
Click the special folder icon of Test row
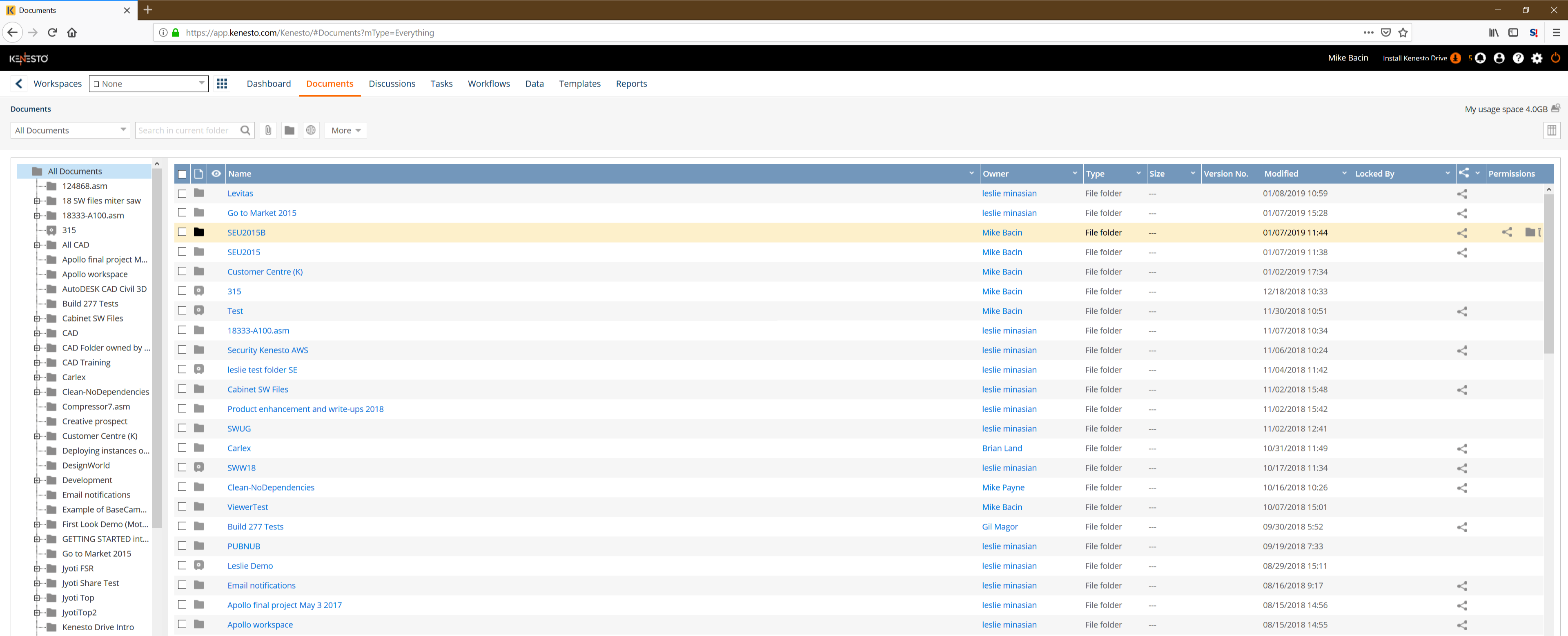(x=199, y=311)
